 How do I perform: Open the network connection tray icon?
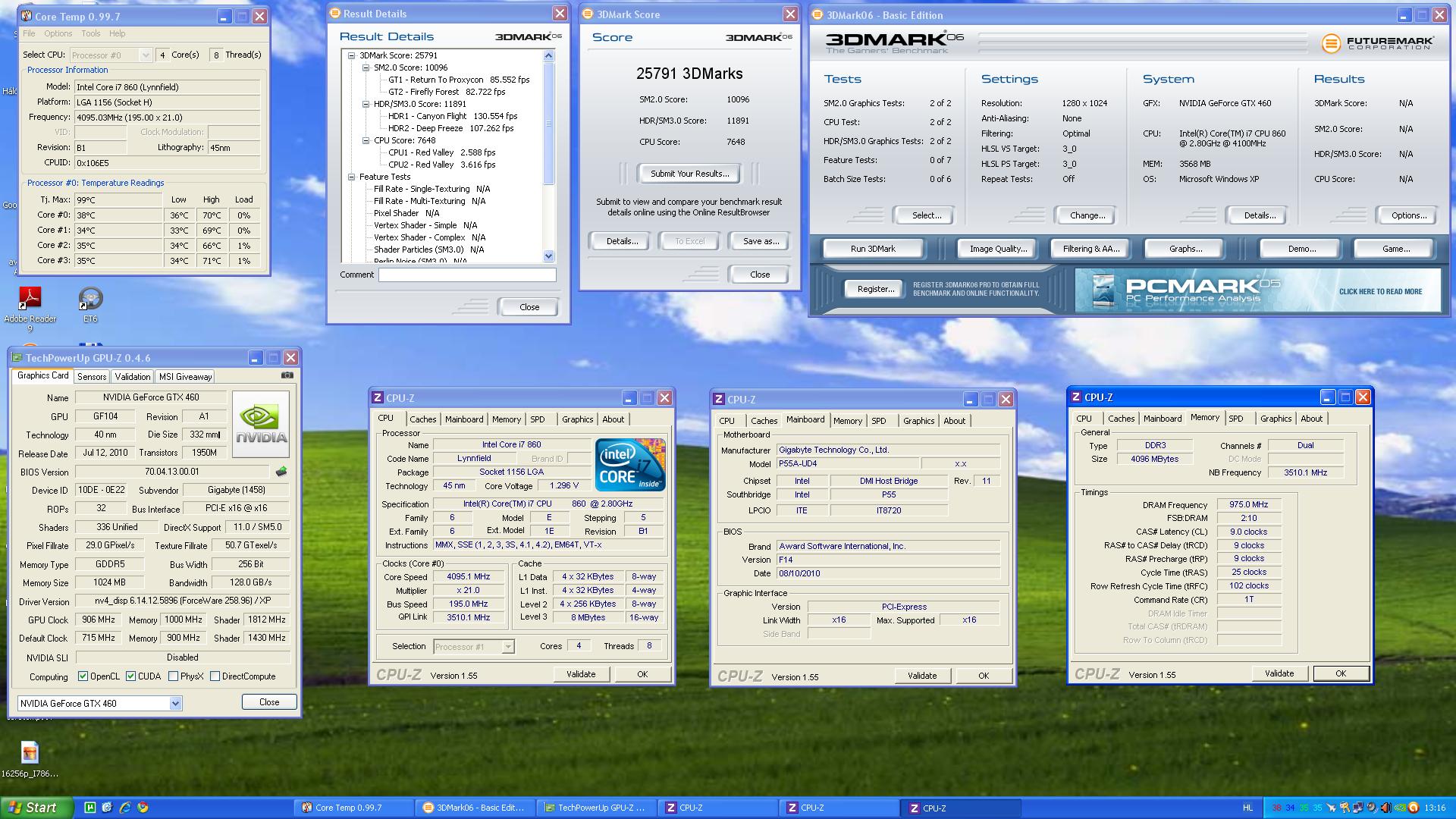(x=1358, y=808)
